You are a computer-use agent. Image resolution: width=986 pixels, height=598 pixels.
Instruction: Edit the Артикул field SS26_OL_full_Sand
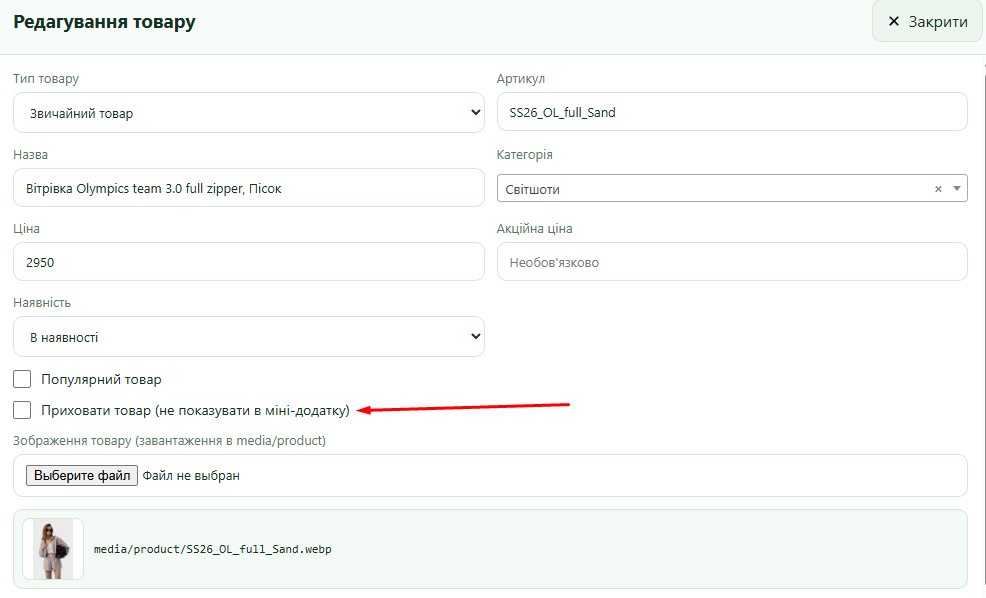[x=732, y=112]
